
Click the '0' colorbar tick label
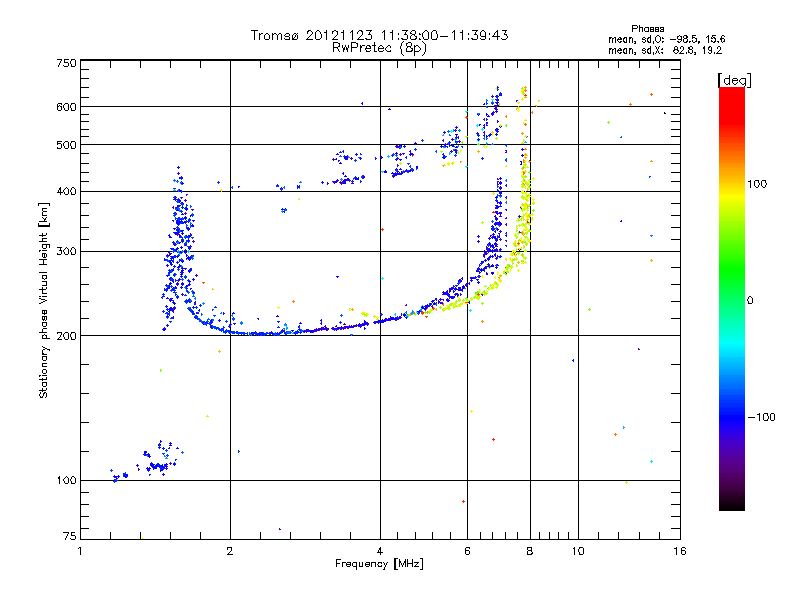point(749,300)
